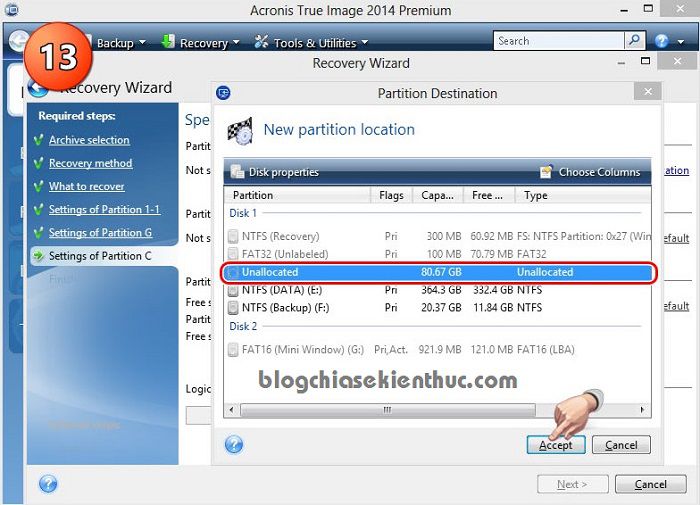Expand Tools & Utilities dropdown arrow
This screenshot has height=505, width=700.
365,42
